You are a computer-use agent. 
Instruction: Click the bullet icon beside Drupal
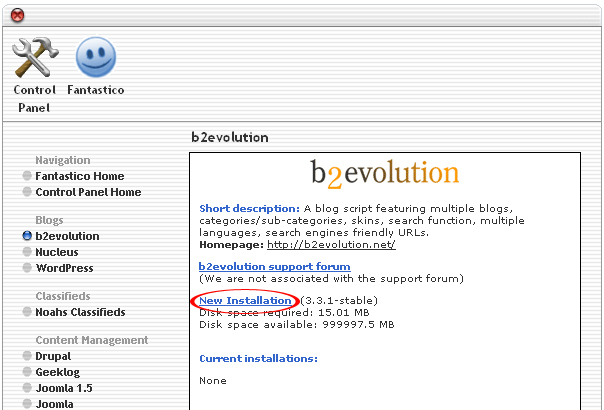tap(27, 356)
